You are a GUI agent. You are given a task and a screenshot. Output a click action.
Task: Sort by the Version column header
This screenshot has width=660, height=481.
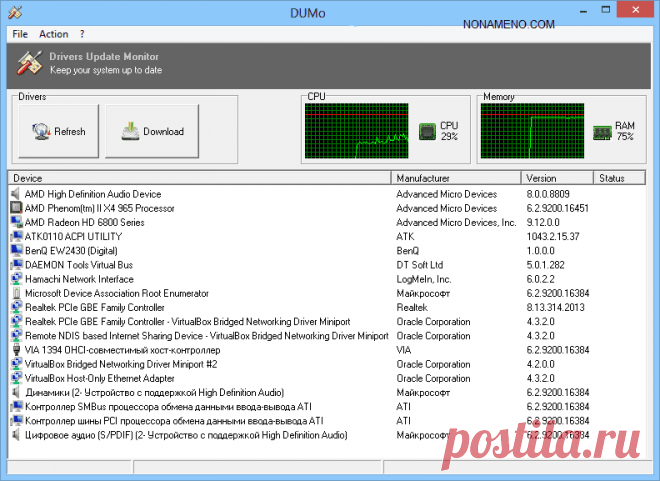coord(557,178)
